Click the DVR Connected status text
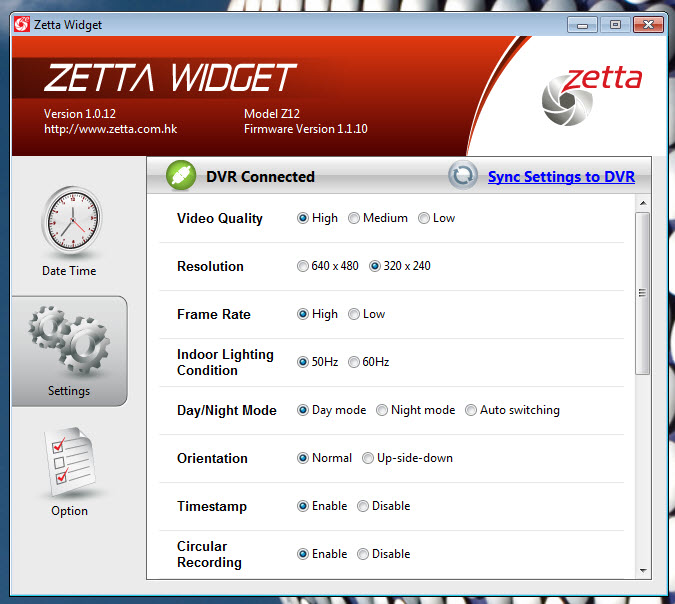Screen dimensions: 675x604 point(260,177)
